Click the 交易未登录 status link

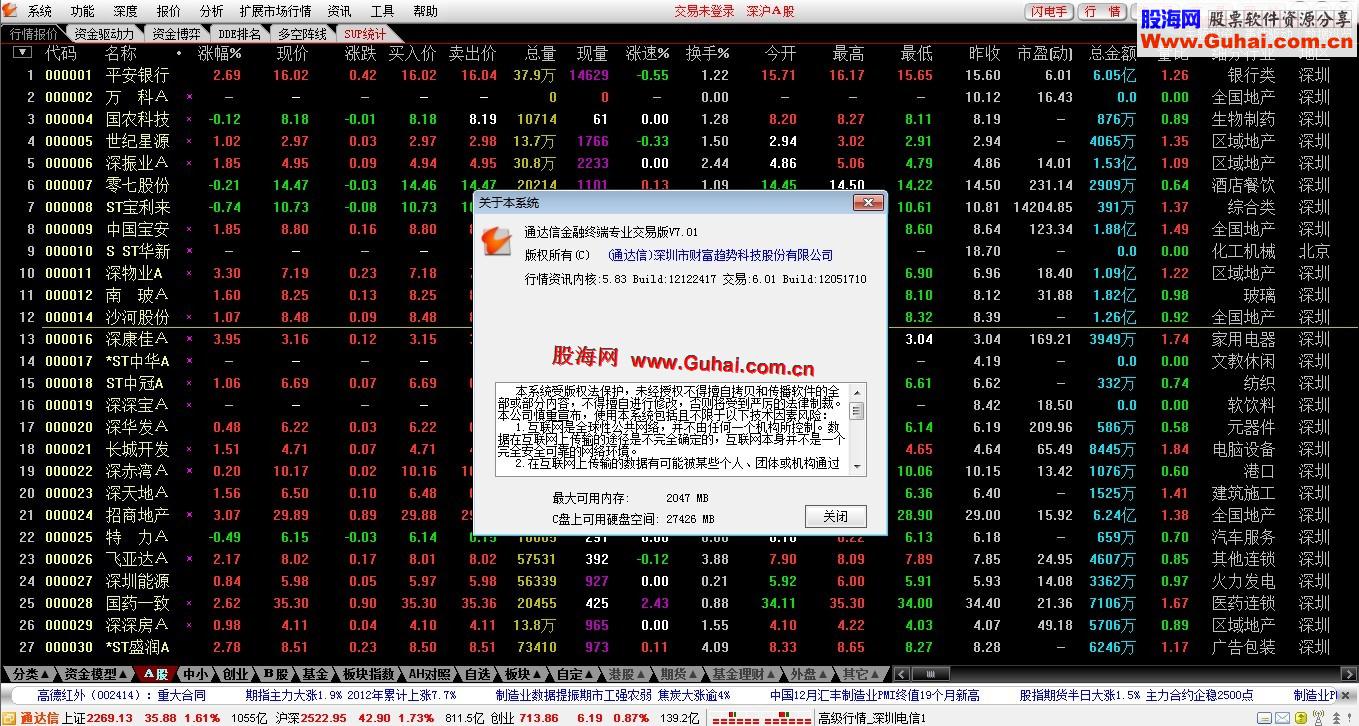click(x=703, y=11)
